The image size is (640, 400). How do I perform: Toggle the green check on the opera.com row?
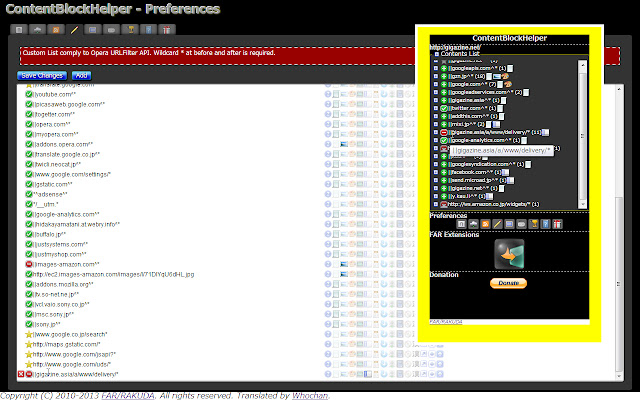pos(29,124)
